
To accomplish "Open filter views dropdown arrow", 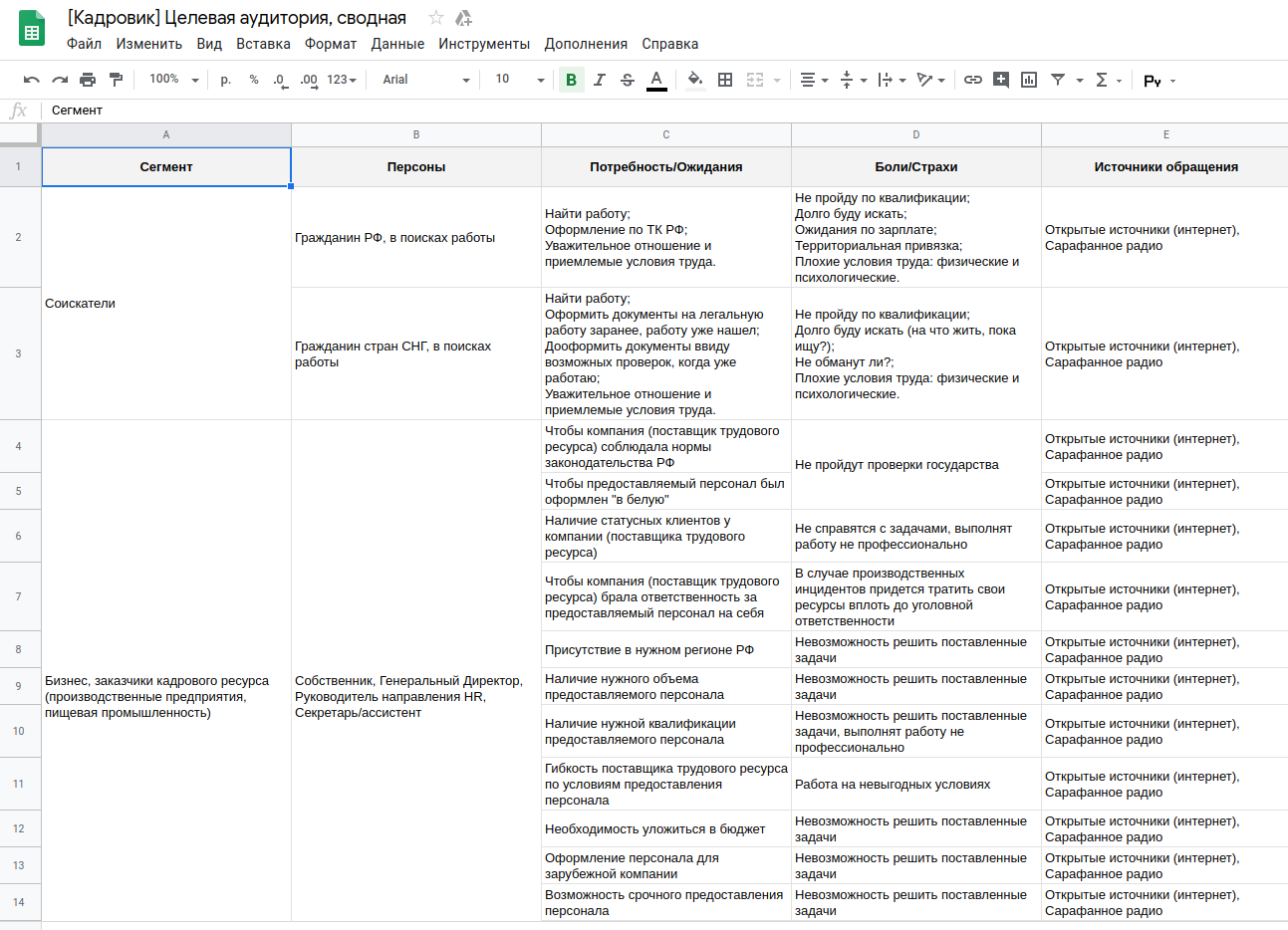I will [1080, 81].
